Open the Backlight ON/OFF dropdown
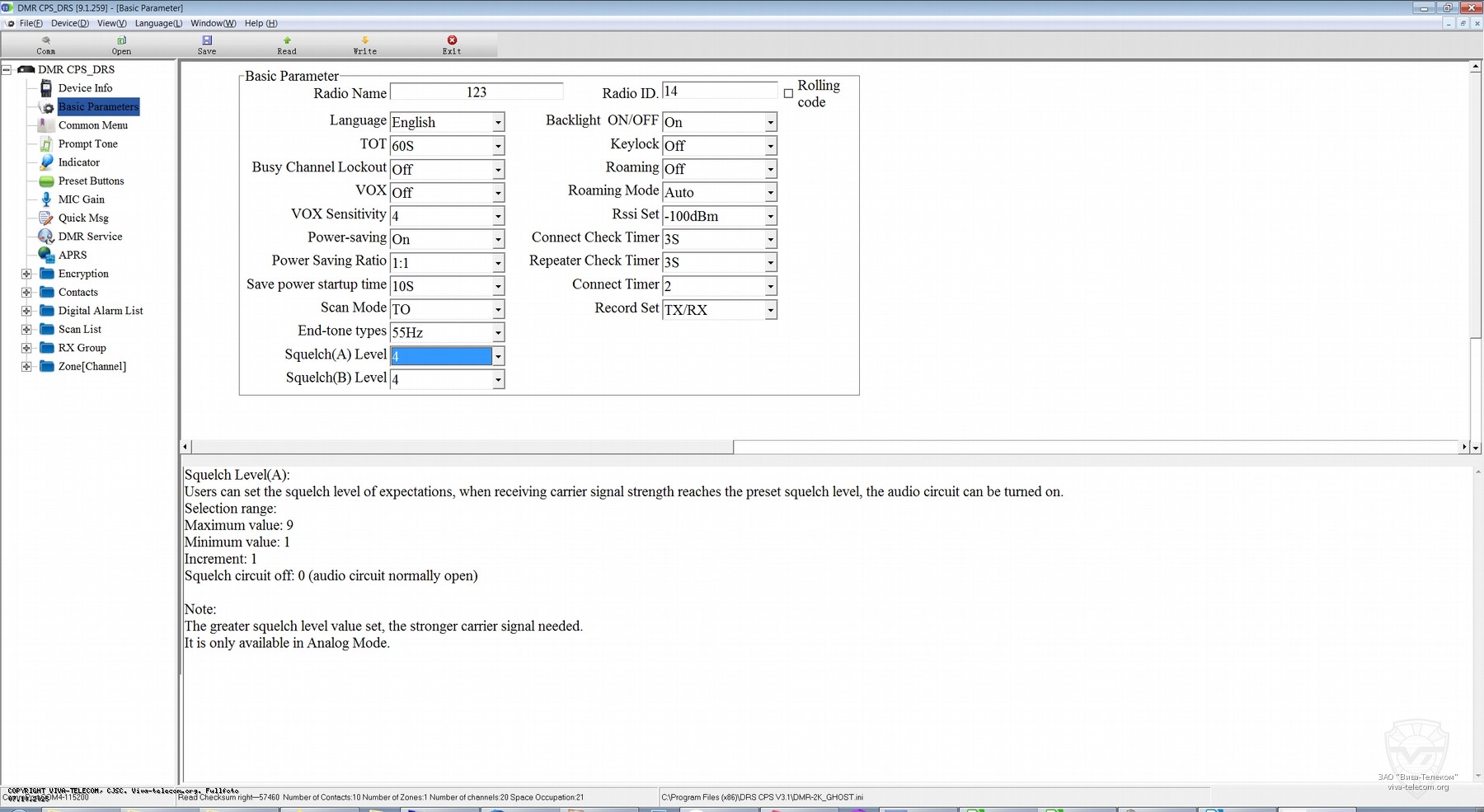The width and height of the screenshot is (1484, 812). [770, 123]
